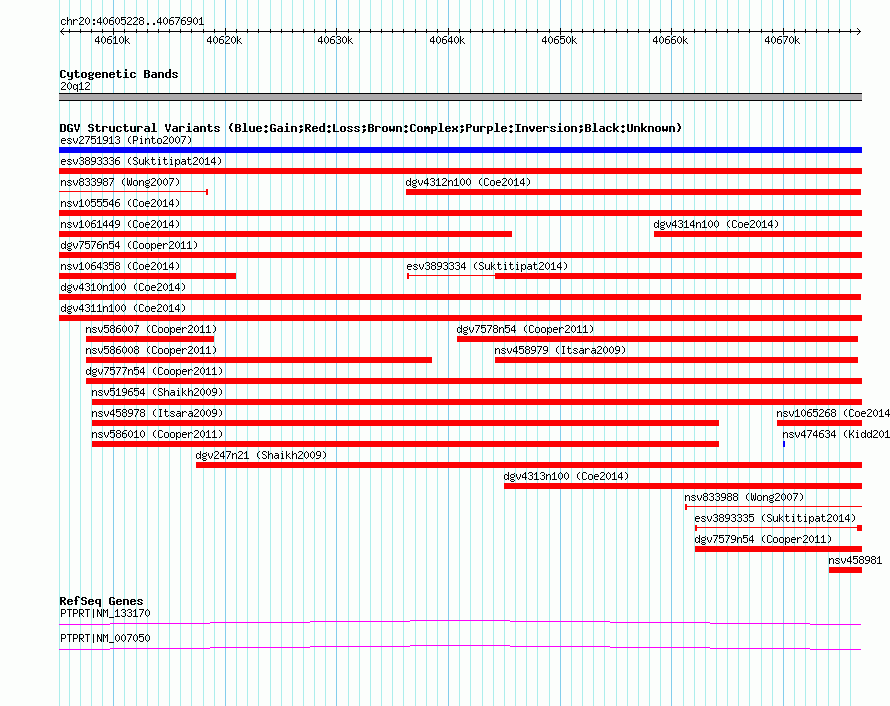890x706 pixels.
Task: Click the red nsv458981 loss bar
Action: pyautogui.click(x=845, y=570)
